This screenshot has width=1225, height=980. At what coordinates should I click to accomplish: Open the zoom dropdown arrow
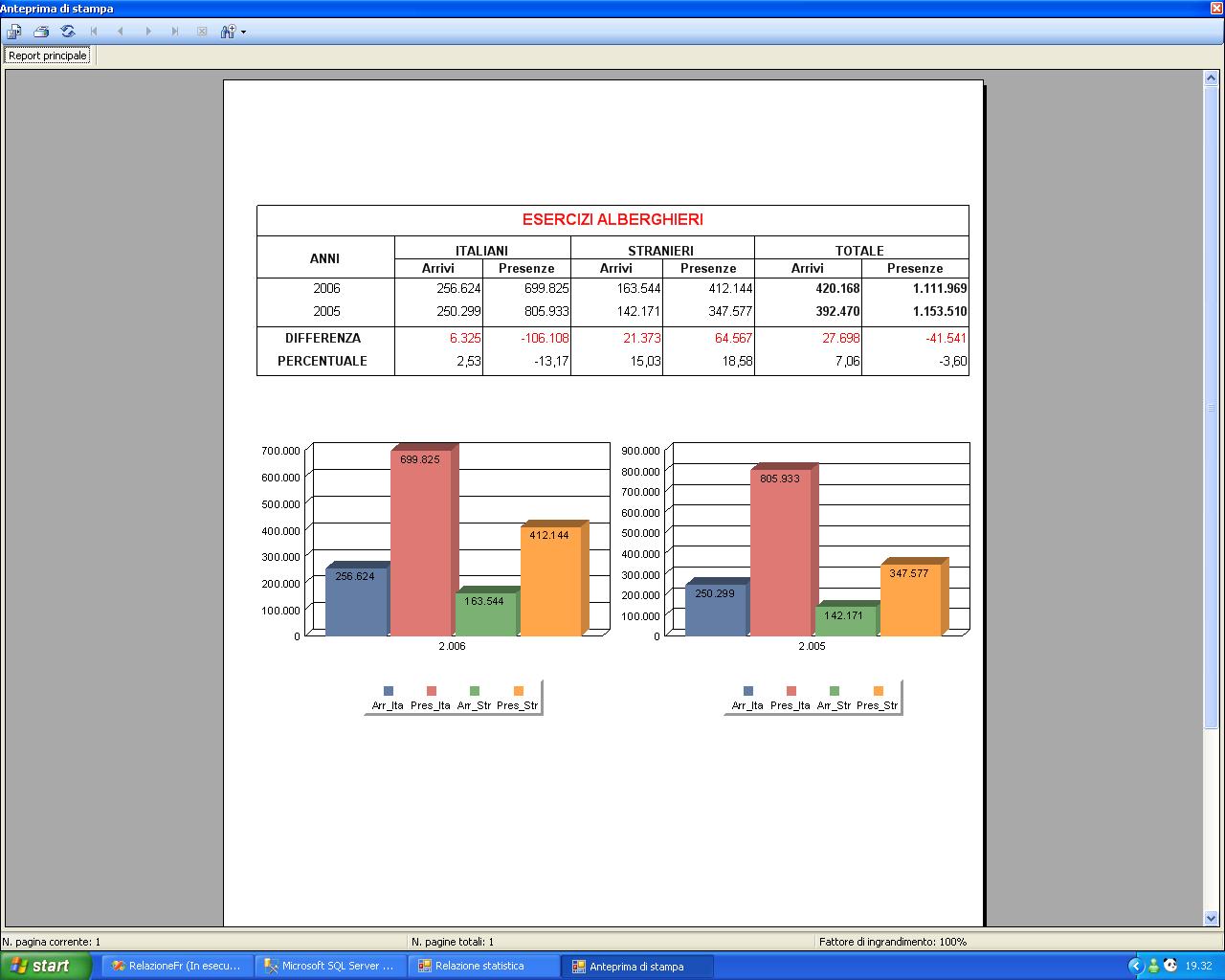coord(243,32)
